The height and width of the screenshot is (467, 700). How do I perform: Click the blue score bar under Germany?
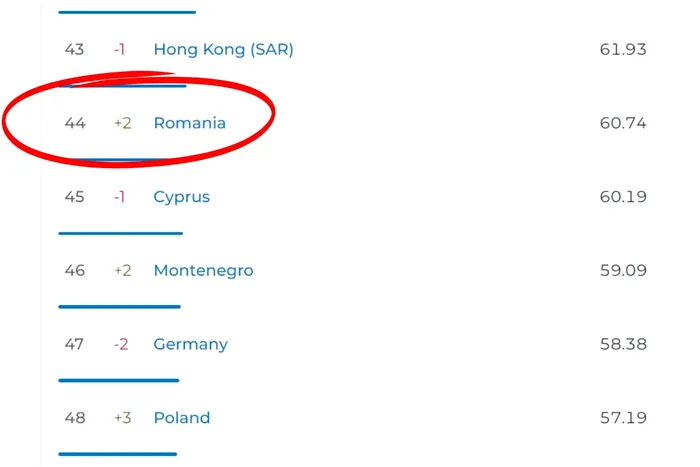tap(118, 380)
